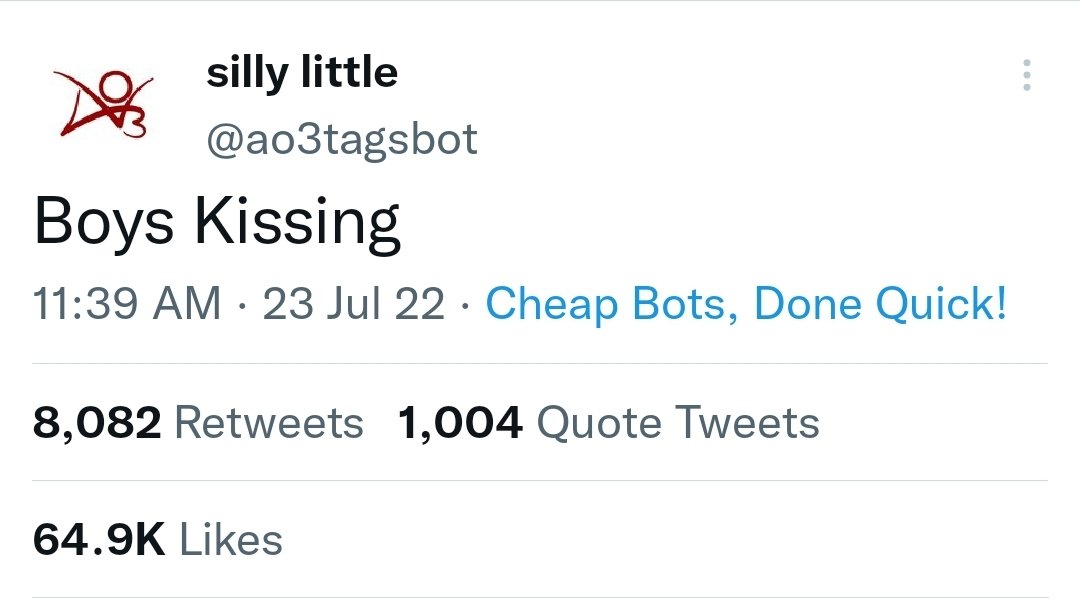The height and width of the screenshot is (604, 1080).
Task: Click the word 'Done' in source link
Action: [807, 303]
